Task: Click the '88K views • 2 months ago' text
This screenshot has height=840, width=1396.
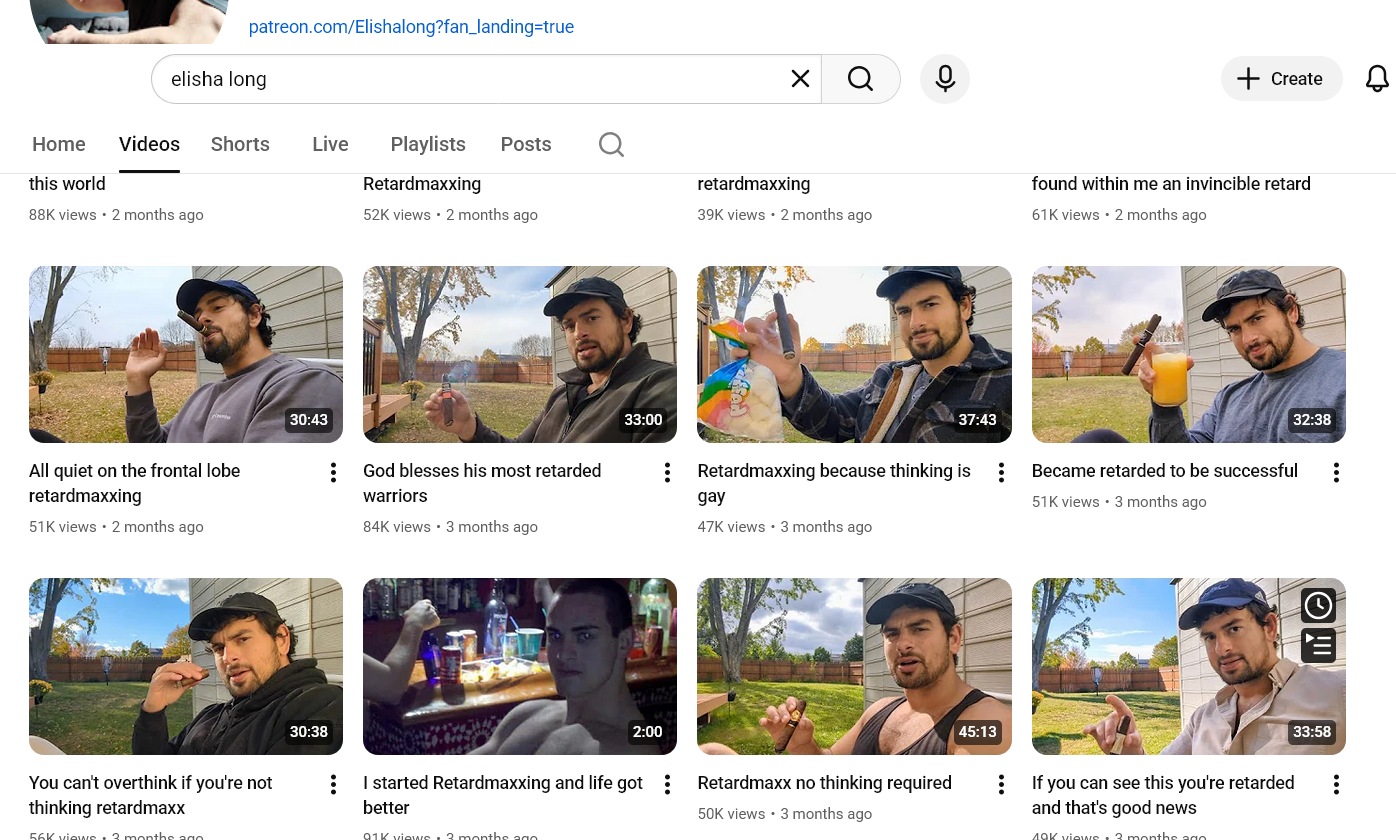Action: 116,215
